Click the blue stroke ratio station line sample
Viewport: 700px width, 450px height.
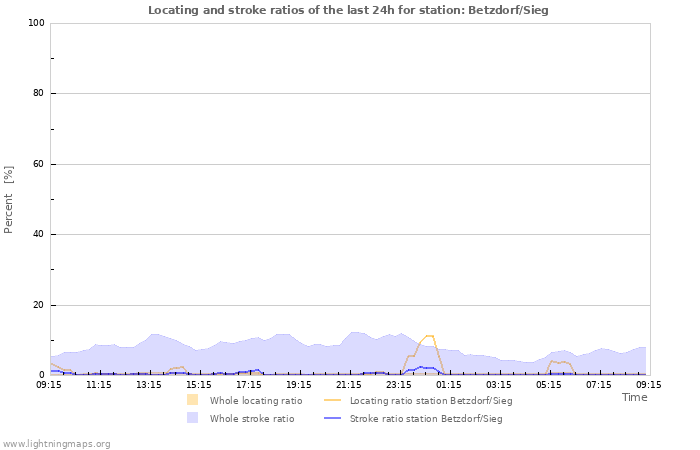tap(332, 418)
